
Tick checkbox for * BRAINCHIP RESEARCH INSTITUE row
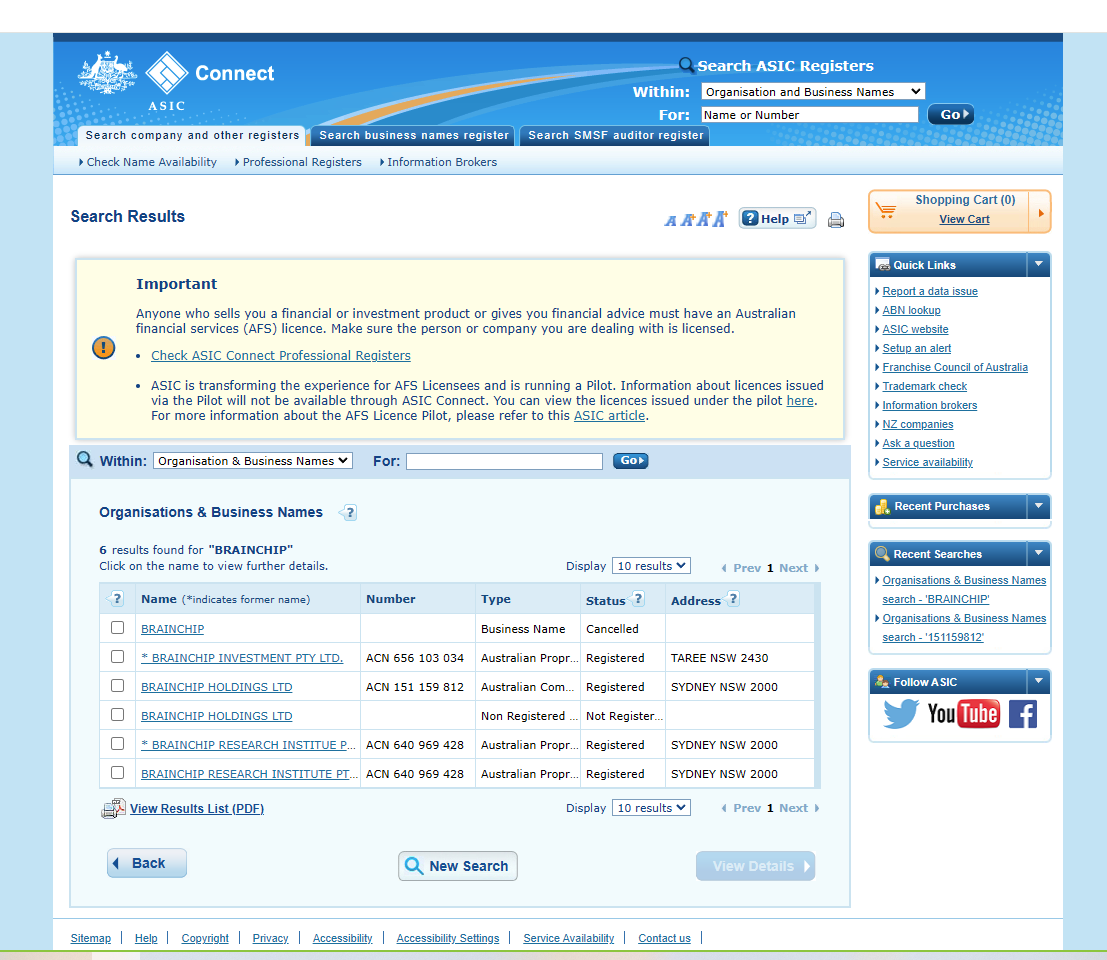[x=117, y=743]
